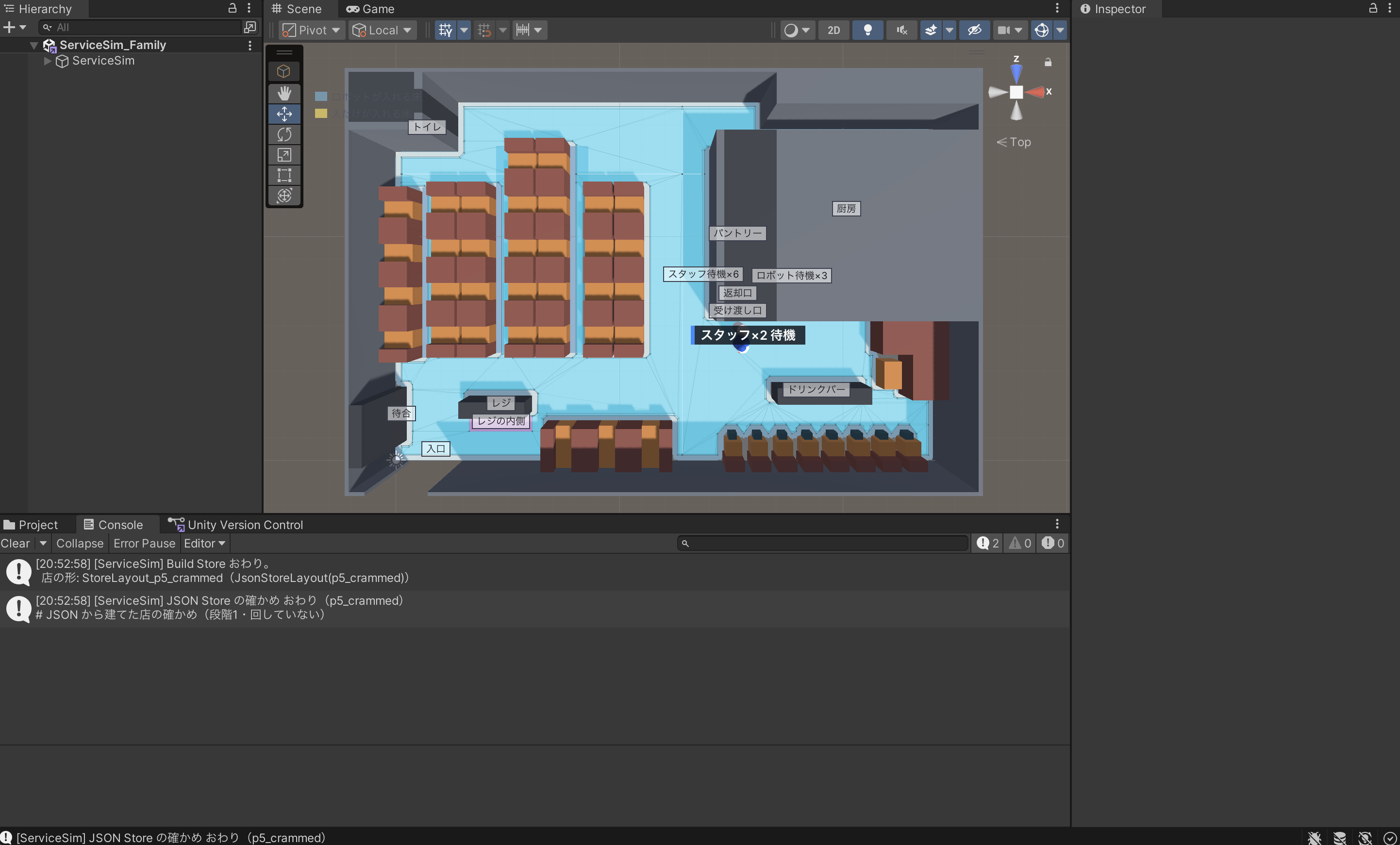1400x845 pixels.
Task: Toggle info message count filter in Console
Action: [x=987, y=543]
